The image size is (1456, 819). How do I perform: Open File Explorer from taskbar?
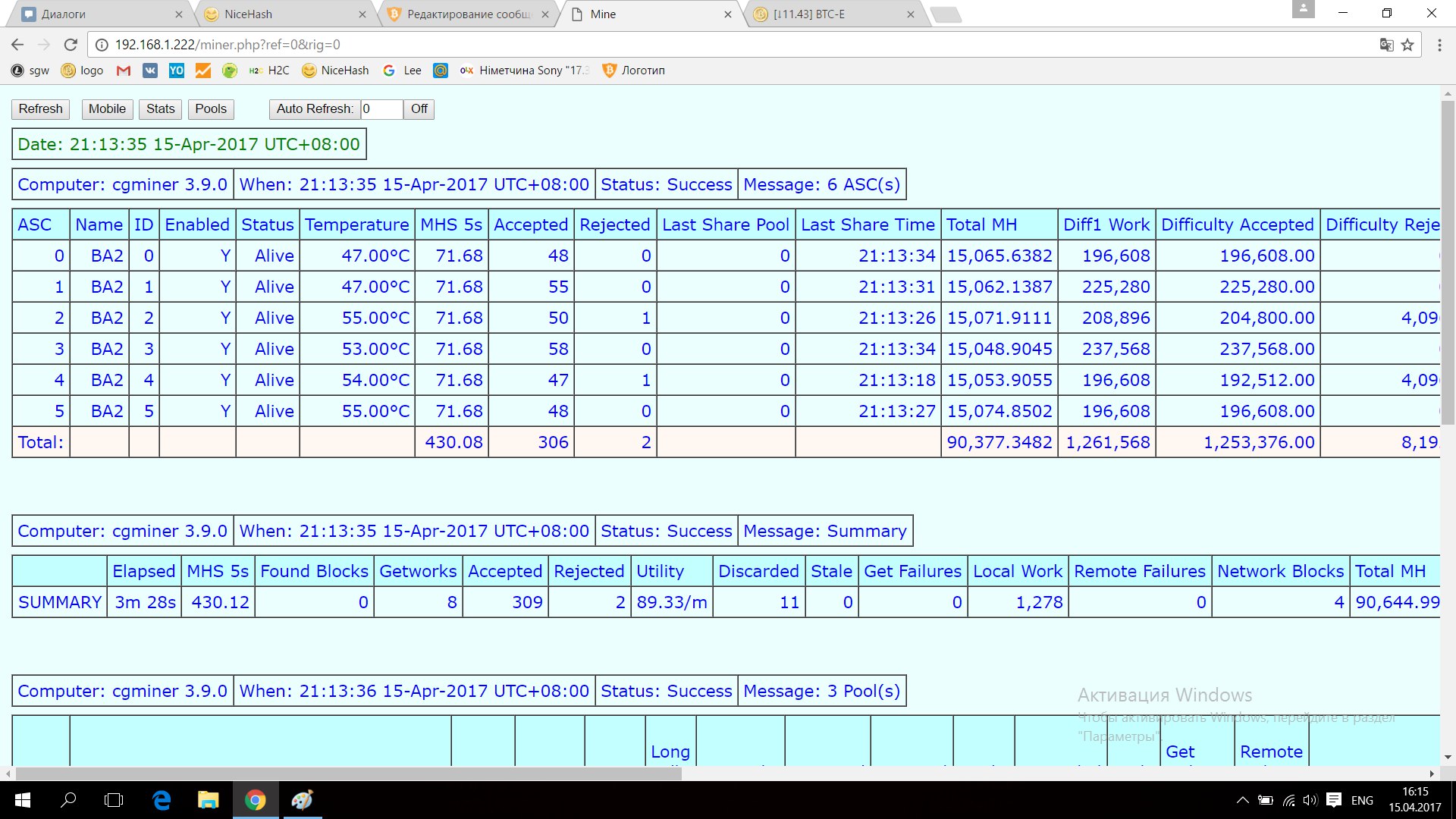208,800
